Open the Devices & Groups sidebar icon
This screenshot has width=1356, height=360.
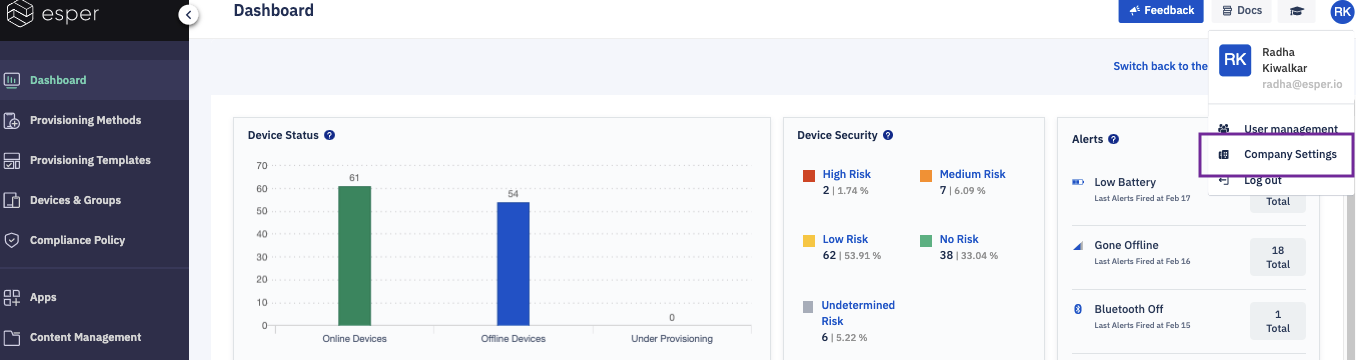pyautogui.click(x=12, y=201)
